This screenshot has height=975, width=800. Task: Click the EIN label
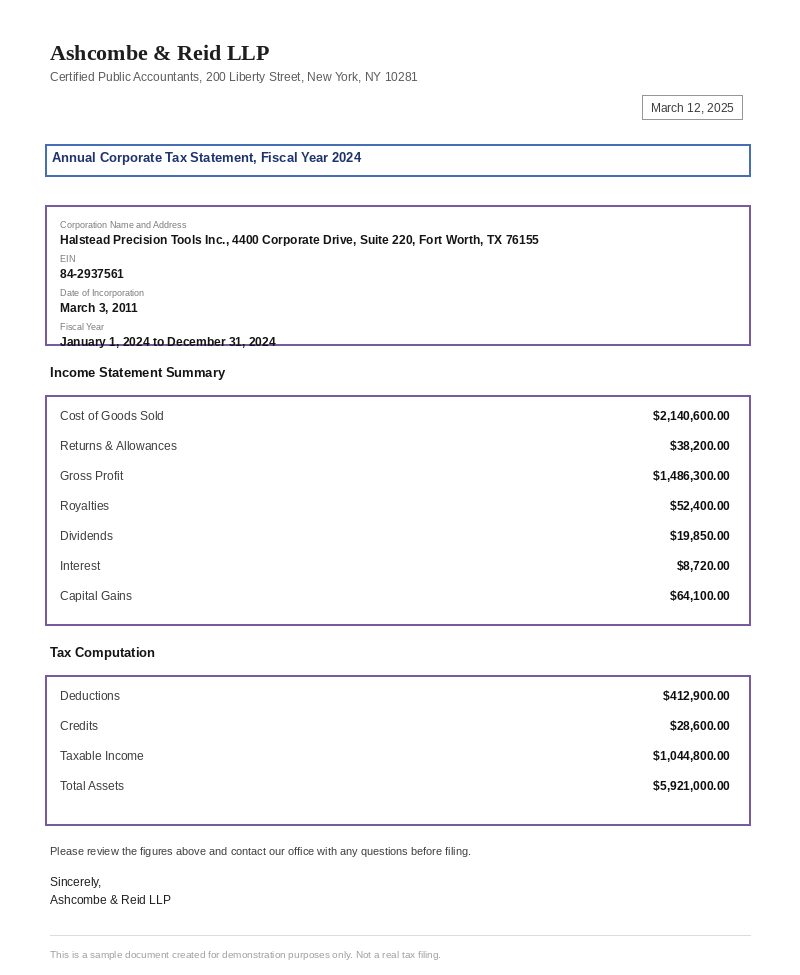[68, 259]
